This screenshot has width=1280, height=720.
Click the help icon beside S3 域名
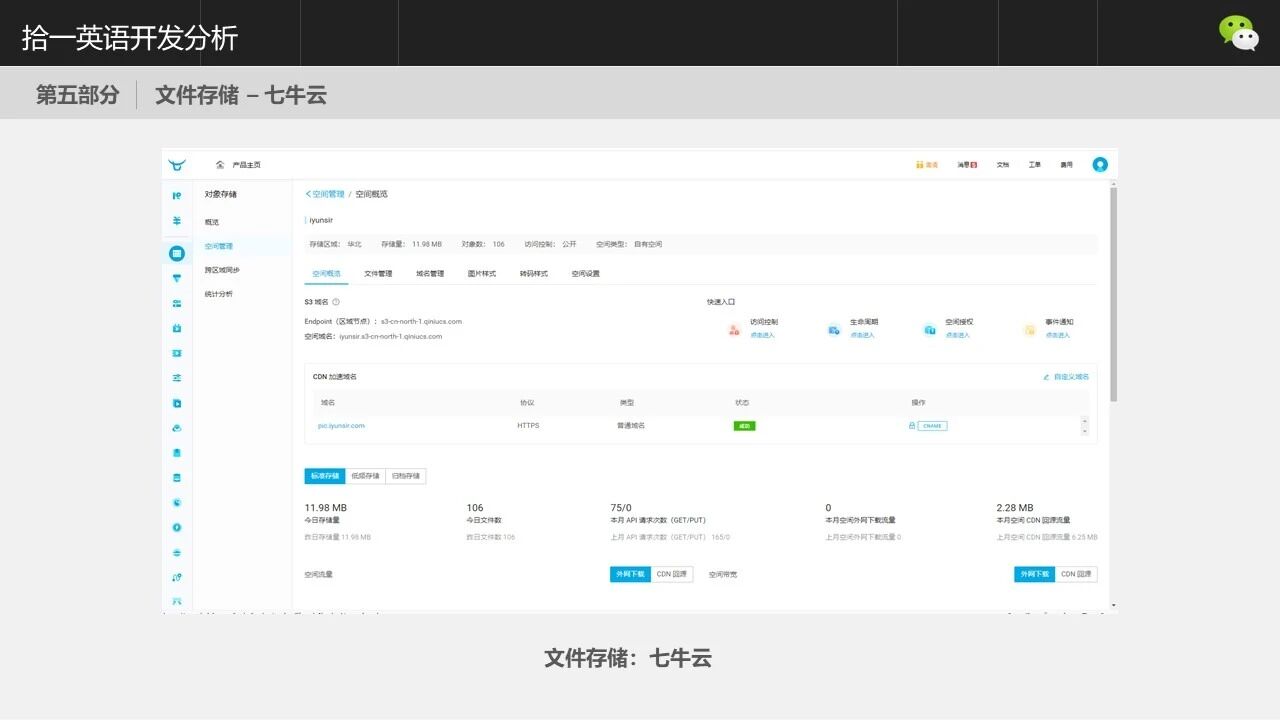[x=336, y=302]
